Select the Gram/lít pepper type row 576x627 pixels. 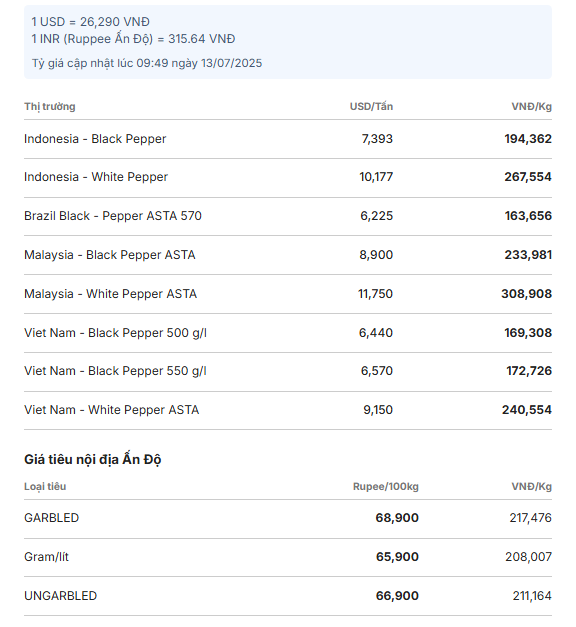click(288, 557)
